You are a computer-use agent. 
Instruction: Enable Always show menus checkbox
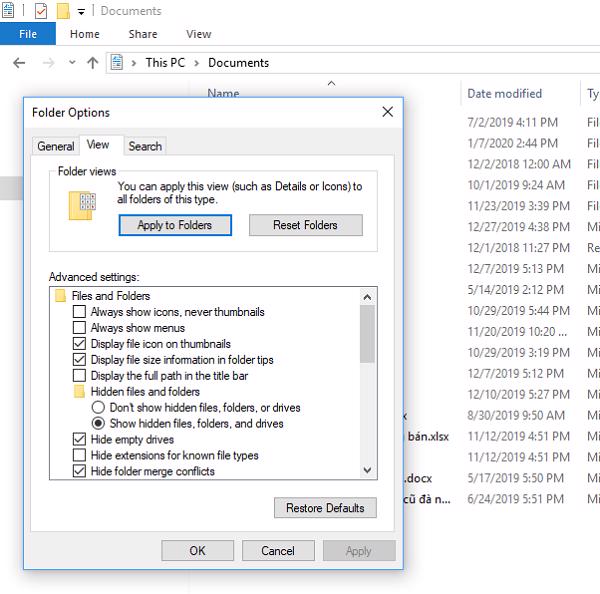[79, 328]
